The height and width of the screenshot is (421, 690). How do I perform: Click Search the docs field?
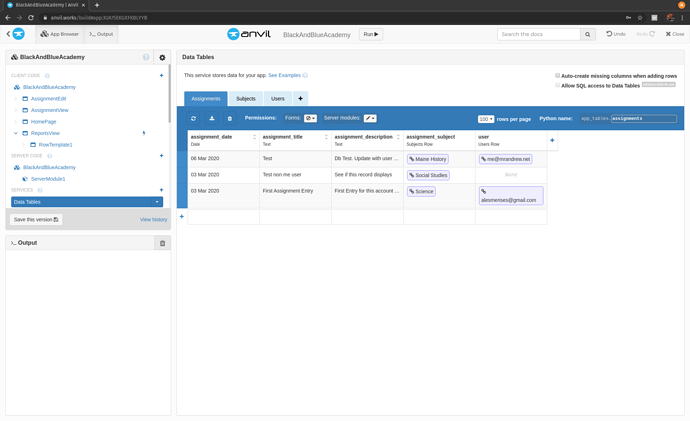(x=539, y=34)
